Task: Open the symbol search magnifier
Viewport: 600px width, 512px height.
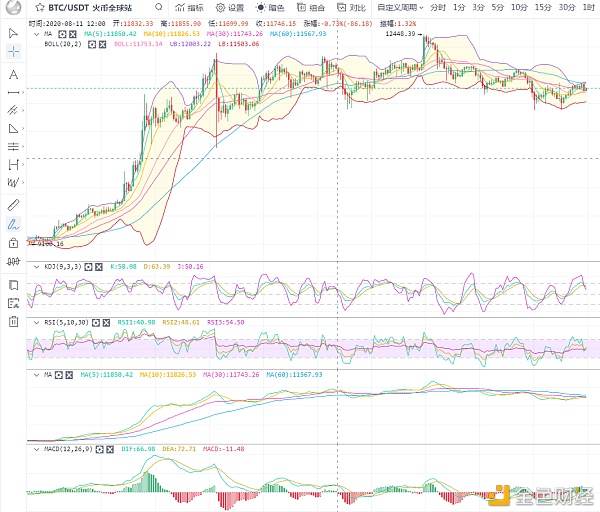Action: click(159, 7)
